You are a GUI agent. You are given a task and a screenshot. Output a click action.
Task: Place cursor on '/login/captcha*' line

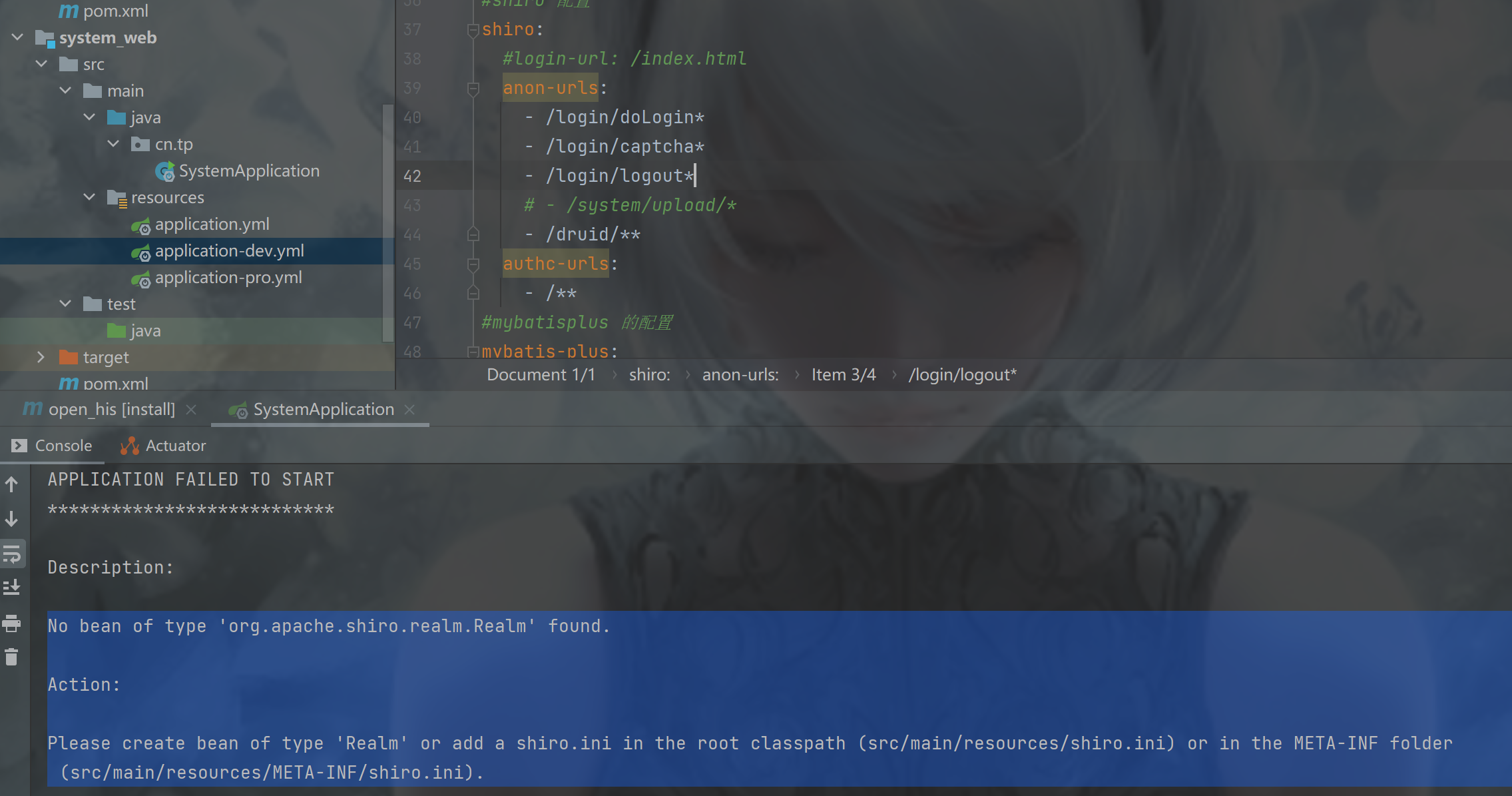[x=625, y=147]
